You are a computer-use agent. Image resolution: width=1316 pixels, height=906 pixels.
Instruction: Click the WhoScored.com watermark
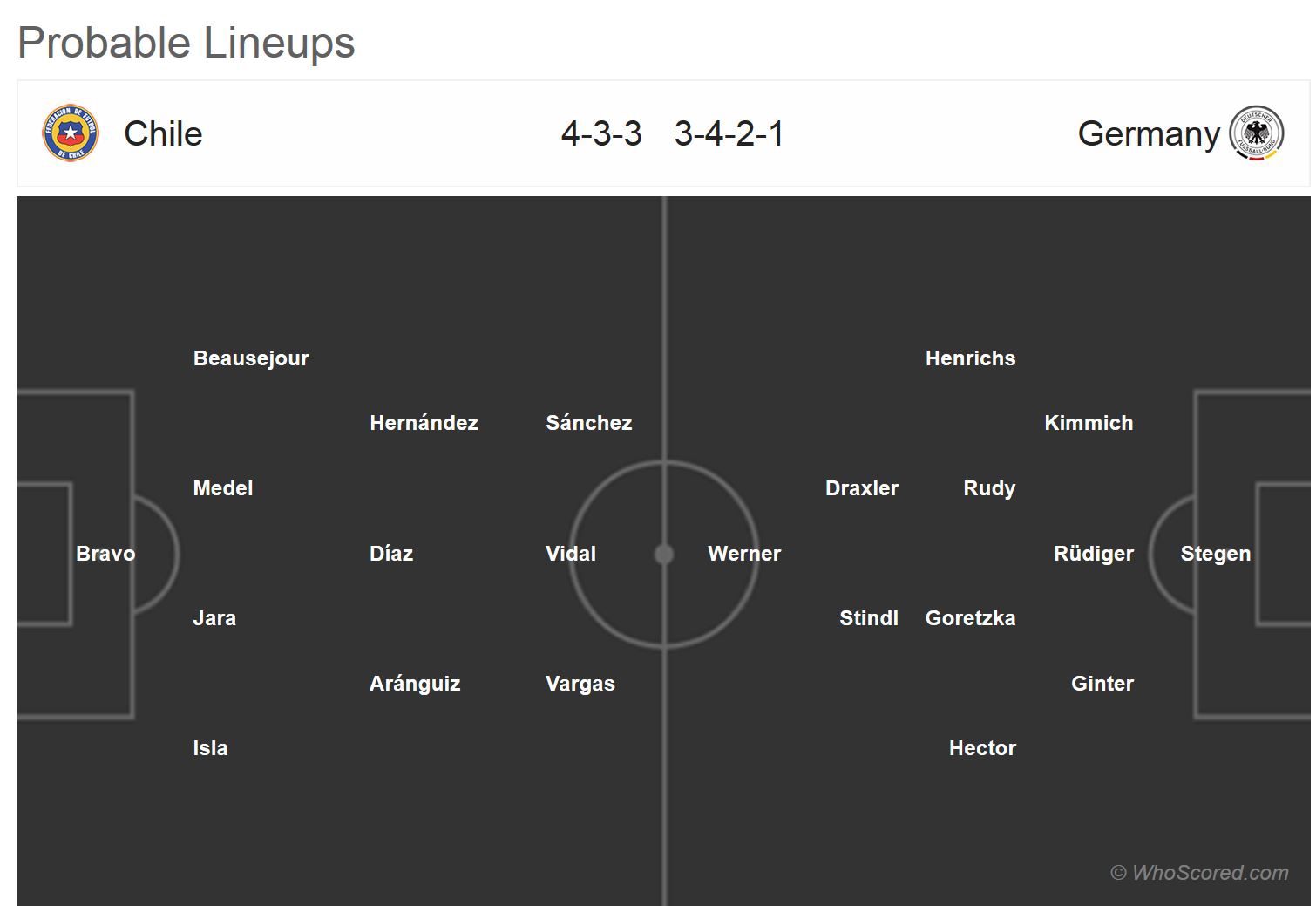click(1199, 872)
